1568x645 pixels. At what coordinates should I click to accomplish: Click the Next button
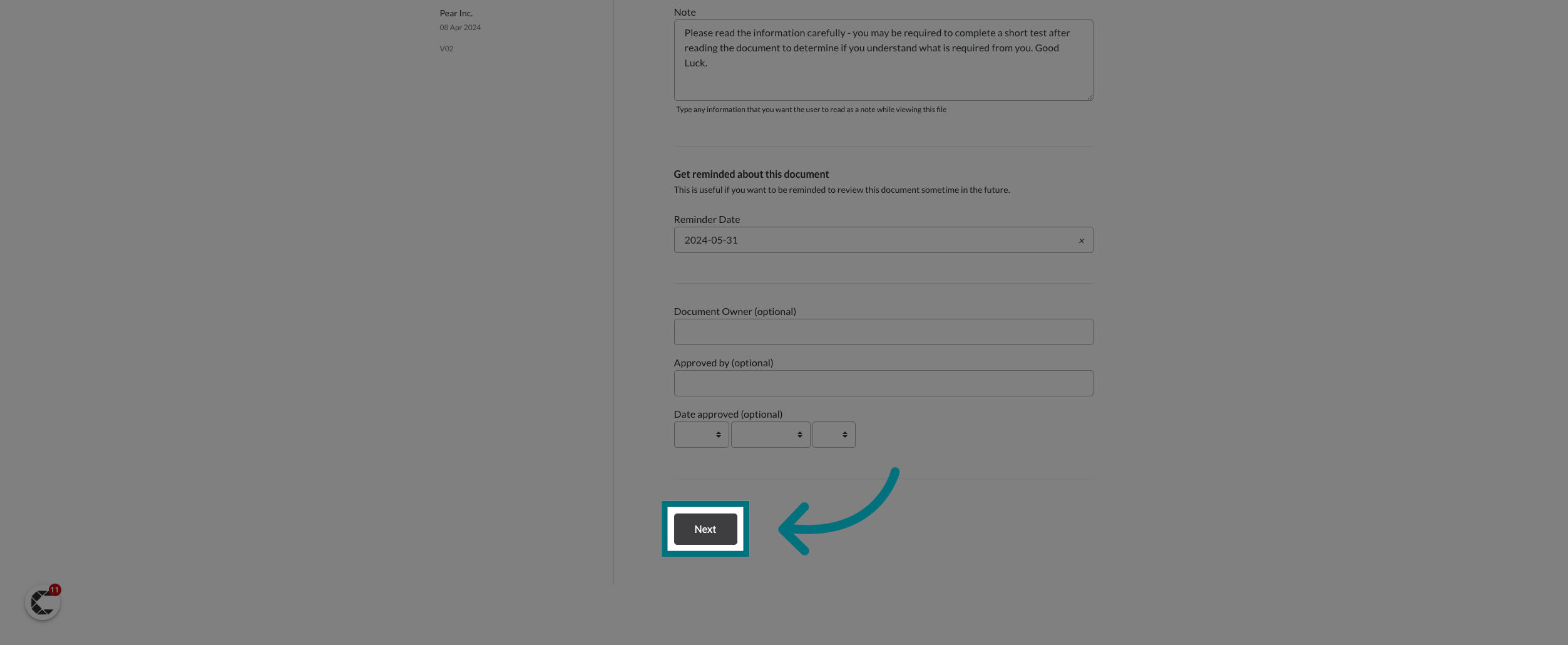tap(705, 529)
